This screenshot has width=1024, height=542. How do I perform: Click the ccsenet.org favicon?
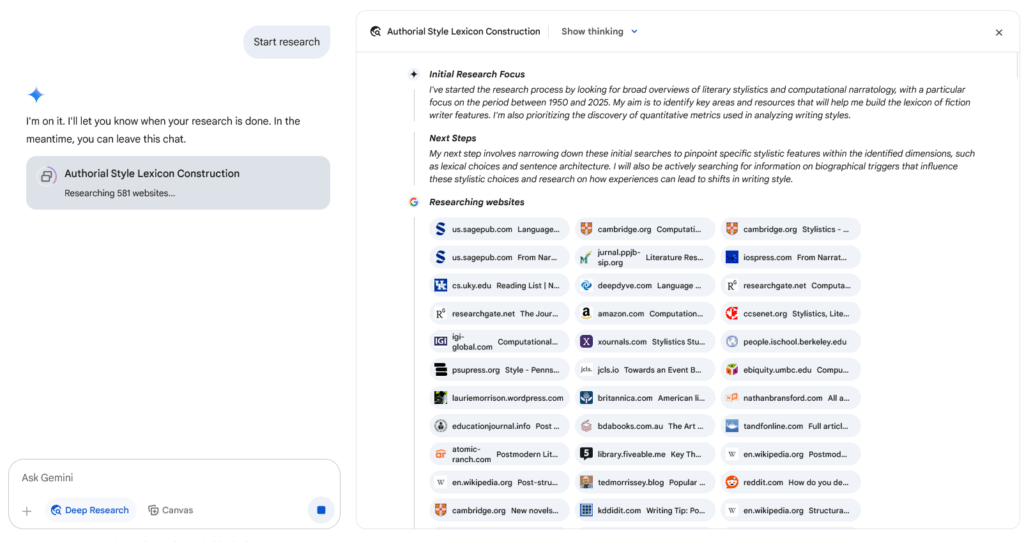(x=732, y=313)
